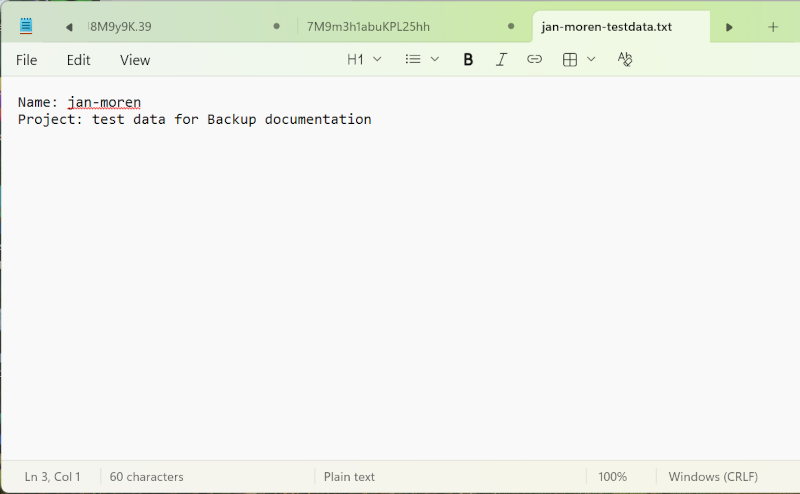
Task: Click the misspelled word jan-moren
Action: tap(104, 103)
